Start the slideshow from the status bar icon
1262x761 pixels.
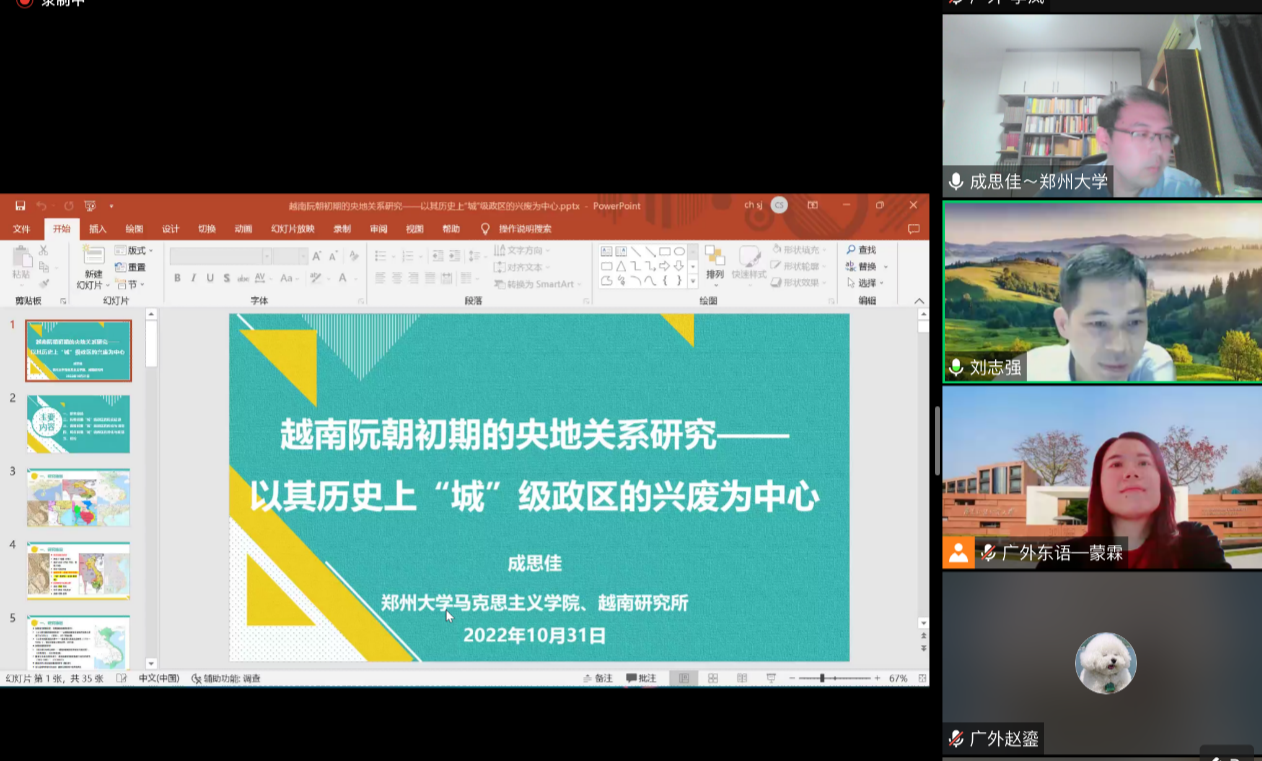770,678
